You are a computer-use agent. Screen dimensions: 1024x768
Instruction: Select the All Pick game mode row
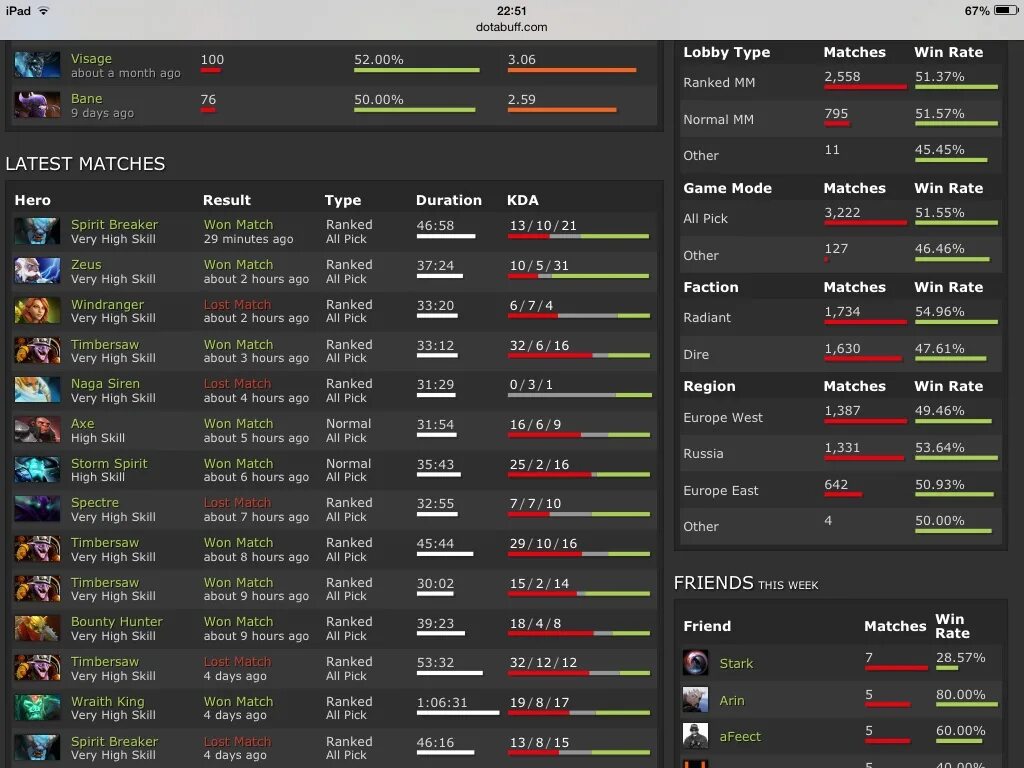click(x=840, y=219)
